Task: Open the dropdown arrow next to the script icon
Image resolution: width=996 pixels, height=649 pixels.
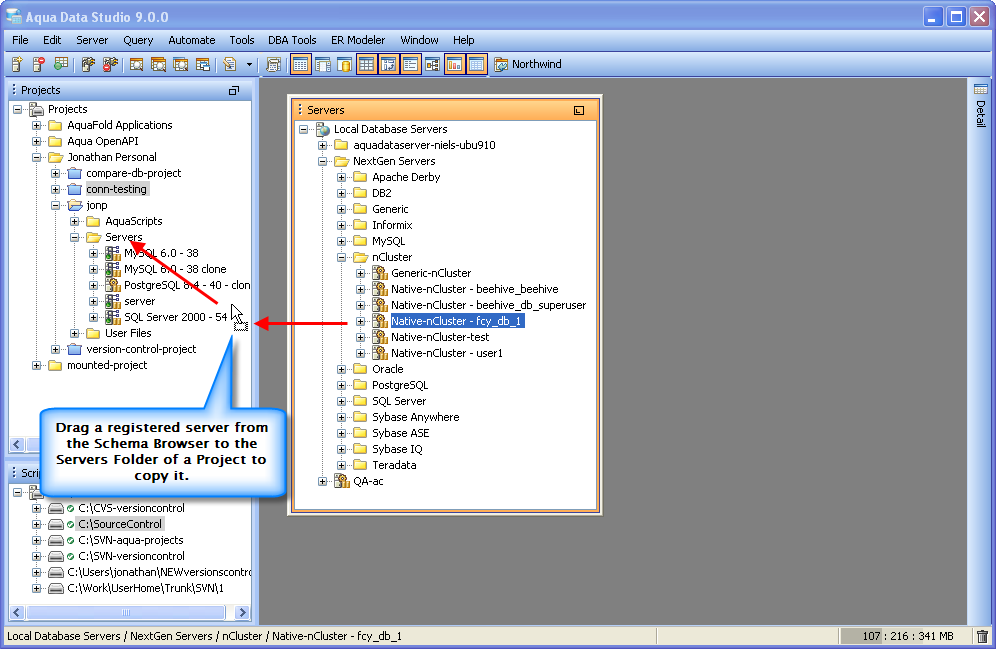Action: [x=249, y=64]
